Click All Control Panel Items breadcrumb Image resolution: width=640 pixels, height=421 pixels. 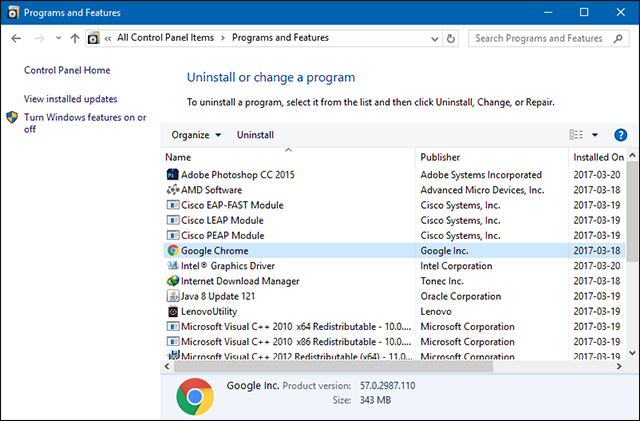pos(165,38)
